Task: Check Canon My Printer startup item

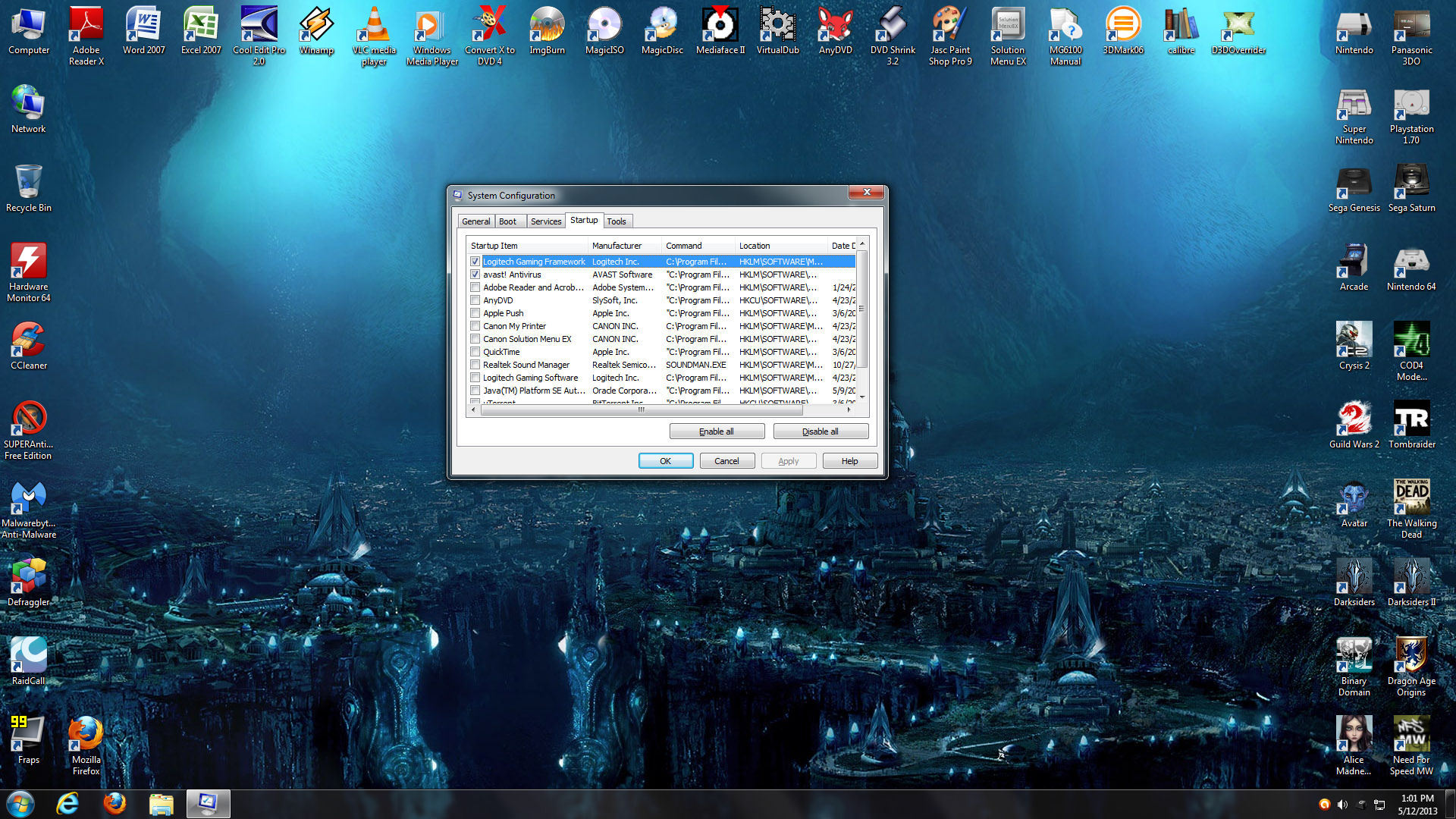Action: pyautogui.click(x=475, y=326)
